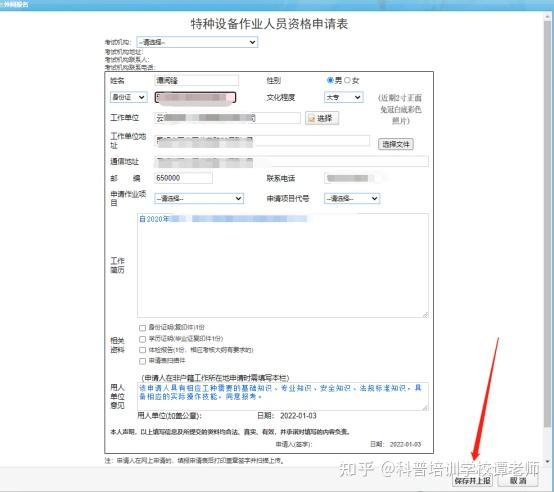Click the 工作单位 input field
Screen dimensions: 554x492
click(228, 118)
